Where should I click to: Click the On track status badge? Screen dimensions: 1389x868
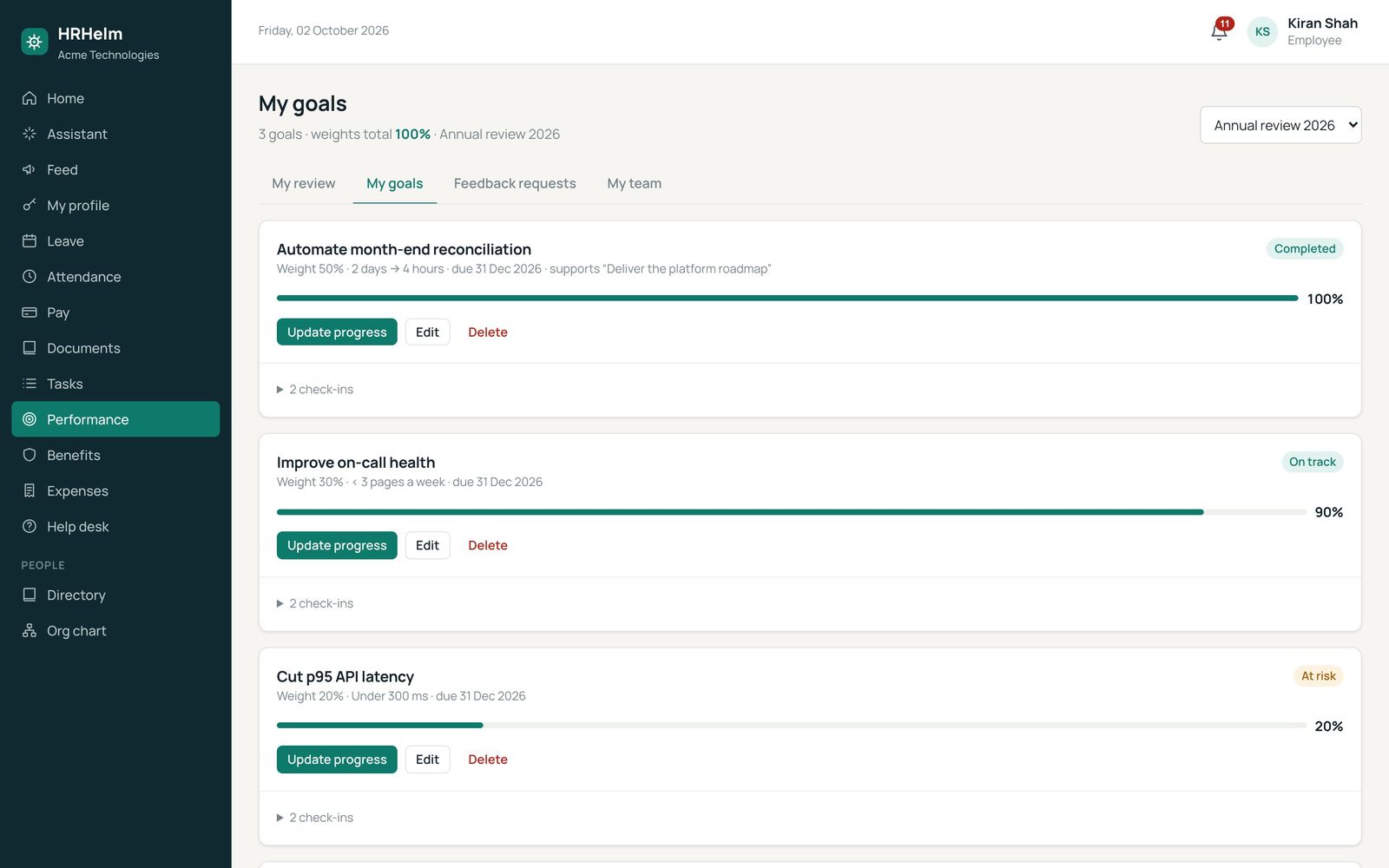click(x=1313, y=462)
